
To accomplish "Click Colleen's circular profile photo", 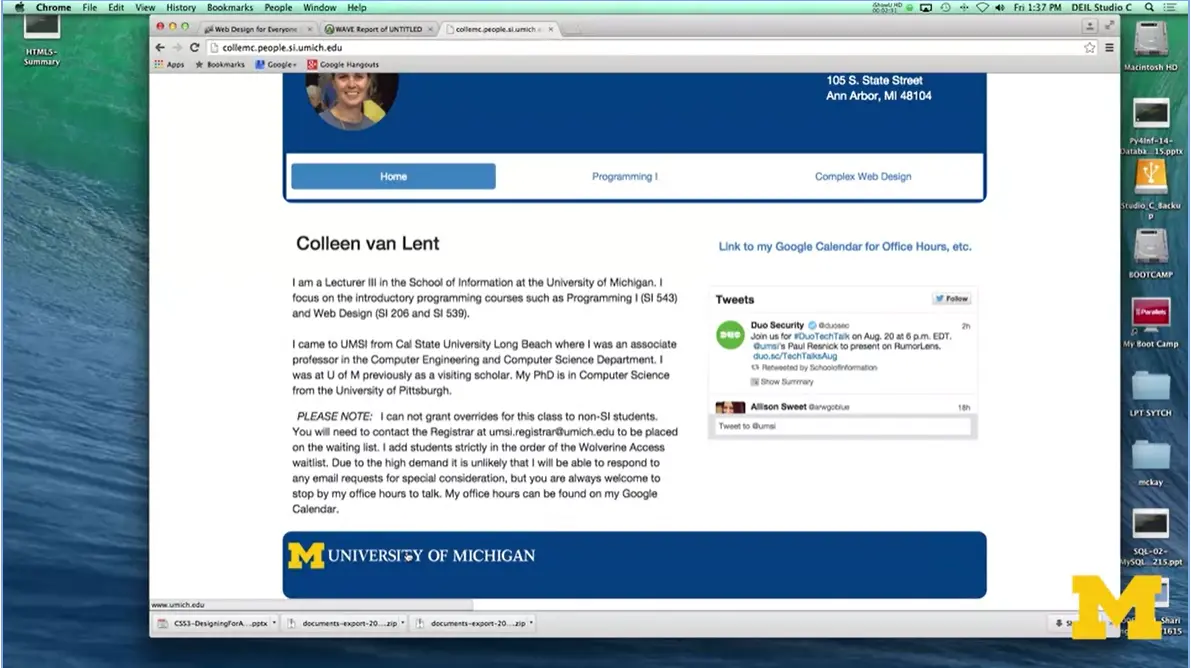I will (351, 95).
